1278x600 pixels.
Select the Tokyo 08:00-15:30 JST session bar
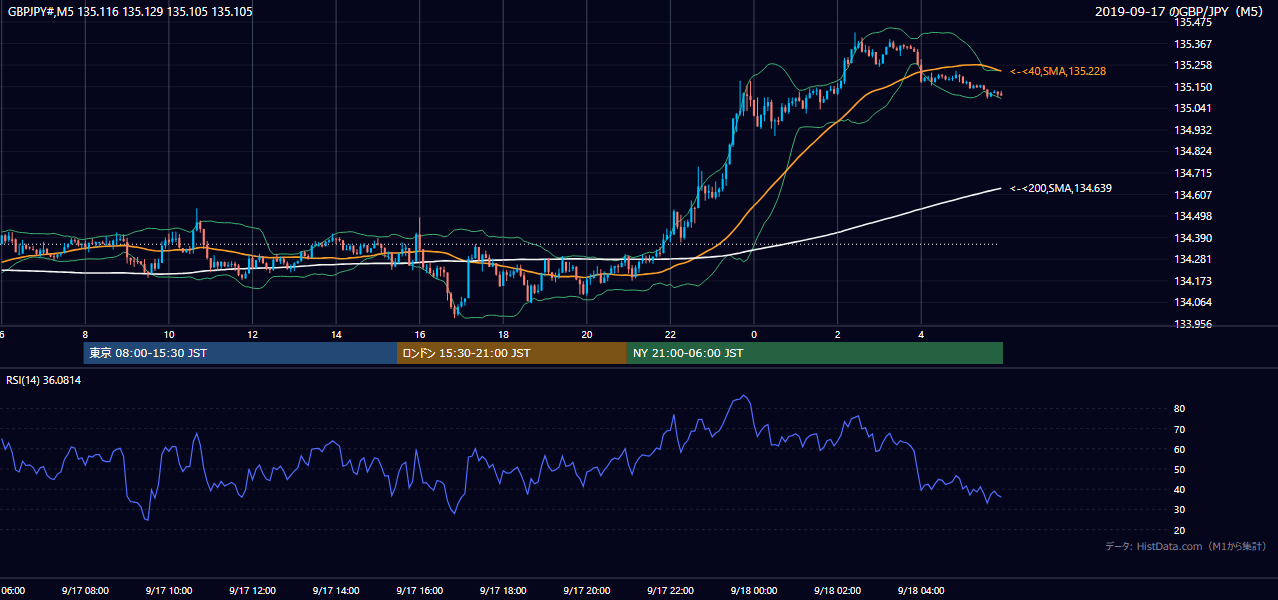pyautogui.click(x=241, y=353)
